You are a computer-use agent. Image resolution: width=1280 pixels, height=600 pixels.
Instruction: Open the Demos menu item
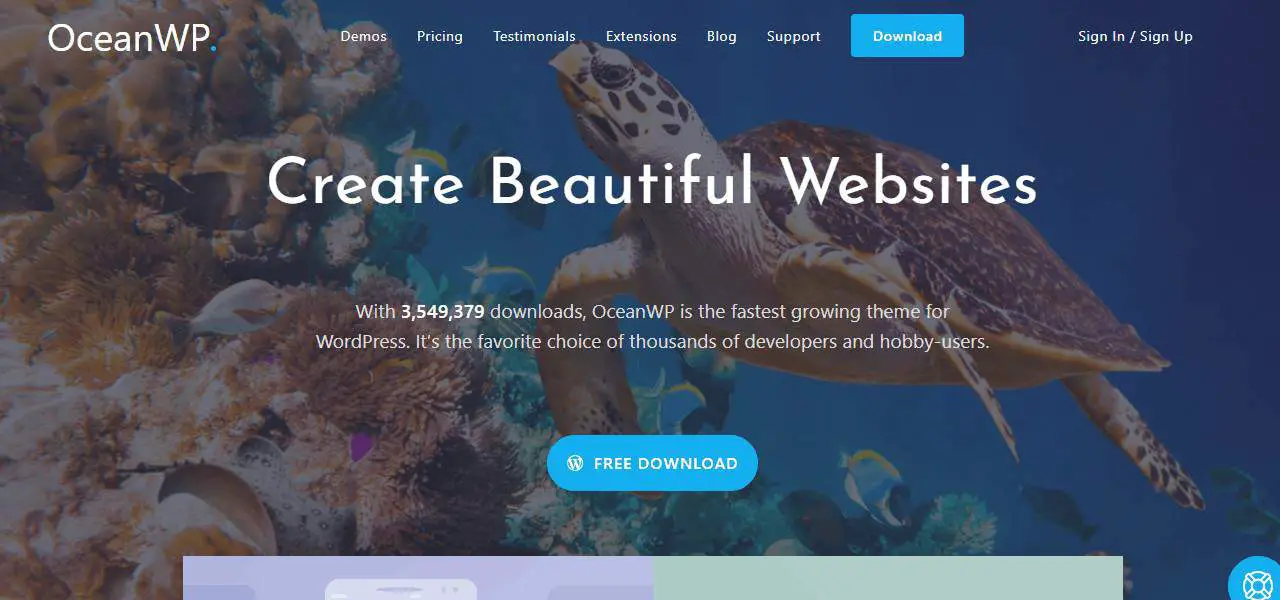pos(363,36)
